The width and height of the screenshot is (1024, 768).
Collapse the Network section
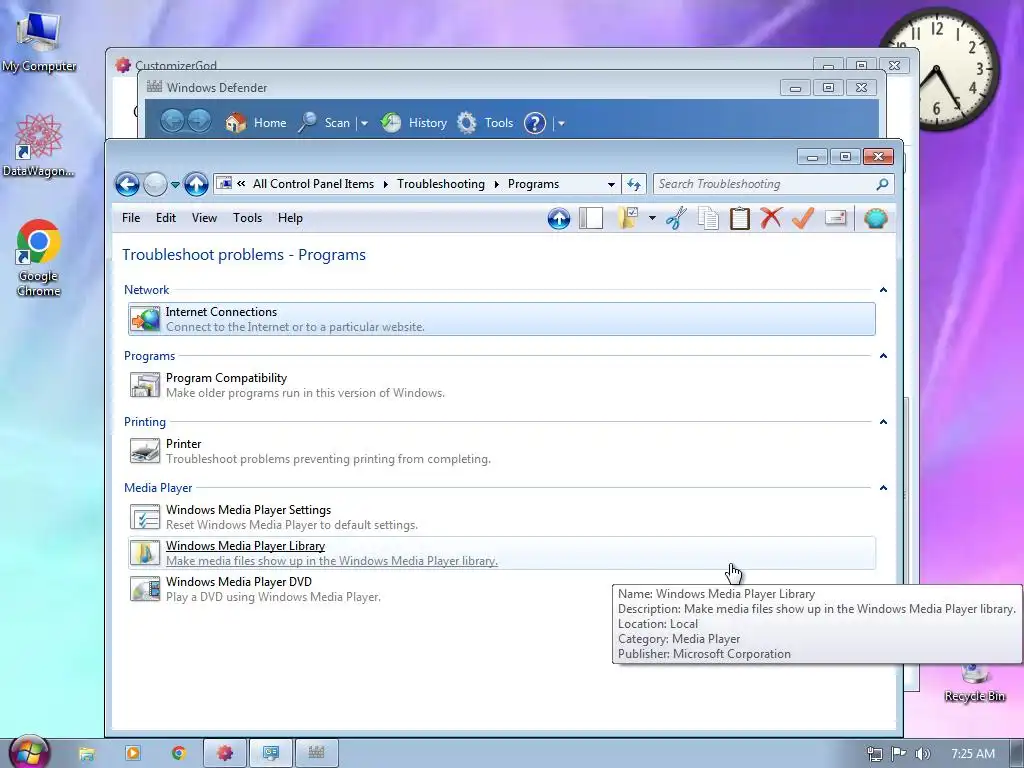pyautogui.click(x=884, y=290)
